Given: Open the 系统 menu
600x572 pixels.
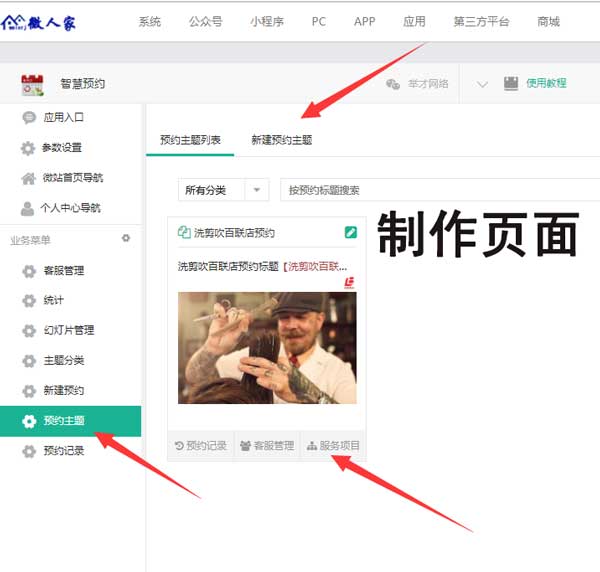Looking at the screenshot, I should click(x=150, y=22).
